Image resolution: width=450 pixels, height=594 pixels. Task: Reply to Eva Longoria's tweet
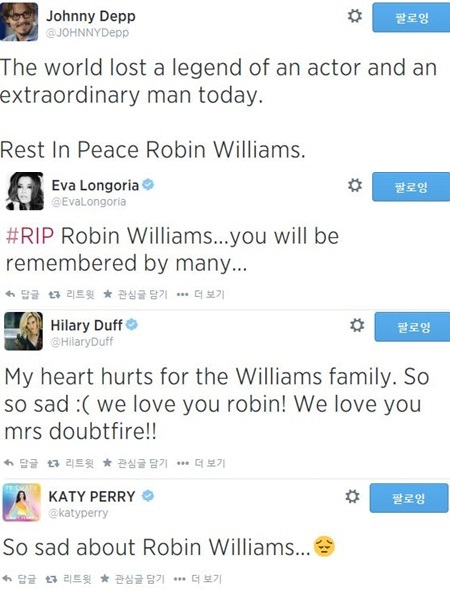coord(22,294)
